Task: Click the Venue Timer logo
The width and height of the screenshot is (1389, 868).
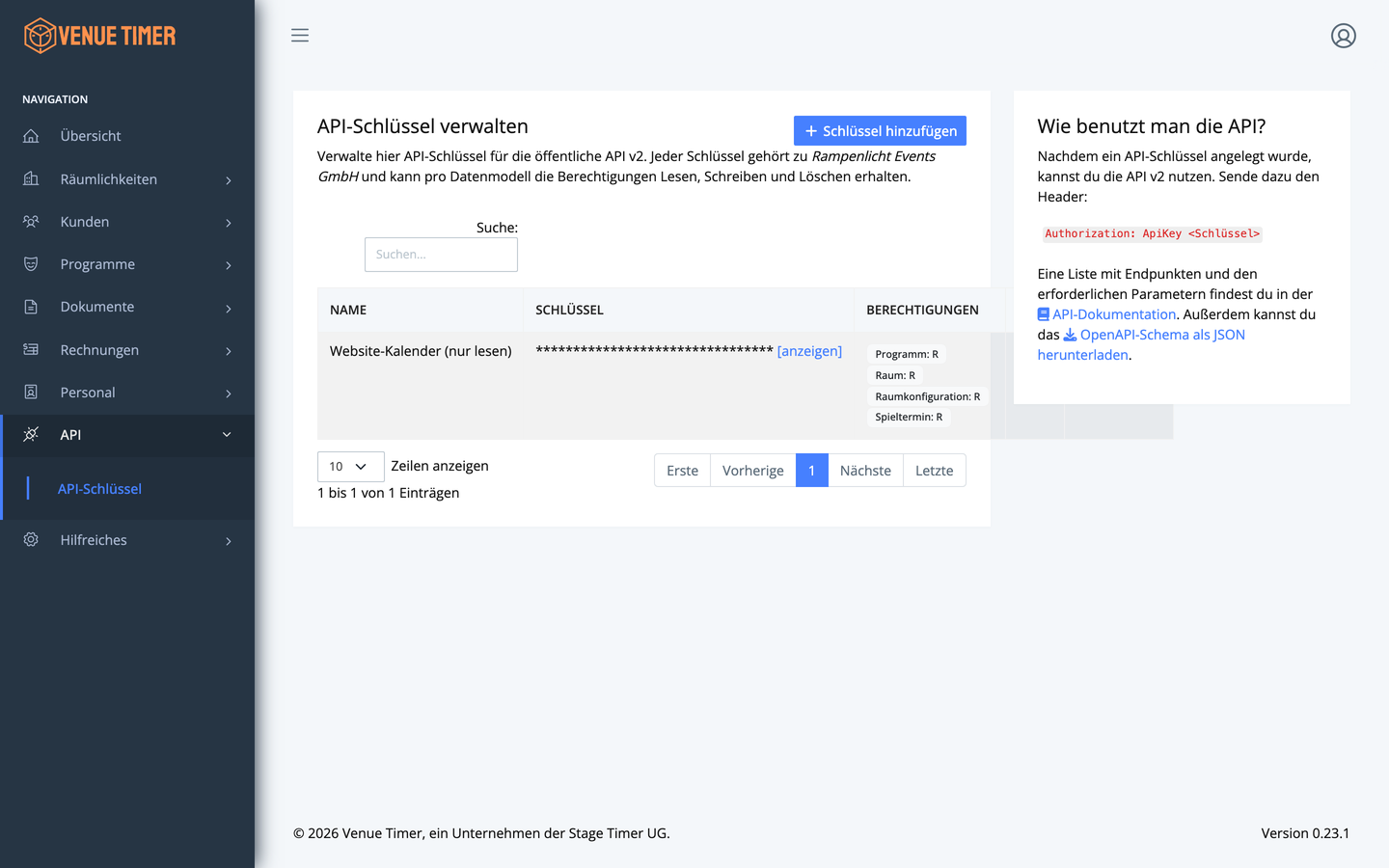Action: tap(100, 36)
